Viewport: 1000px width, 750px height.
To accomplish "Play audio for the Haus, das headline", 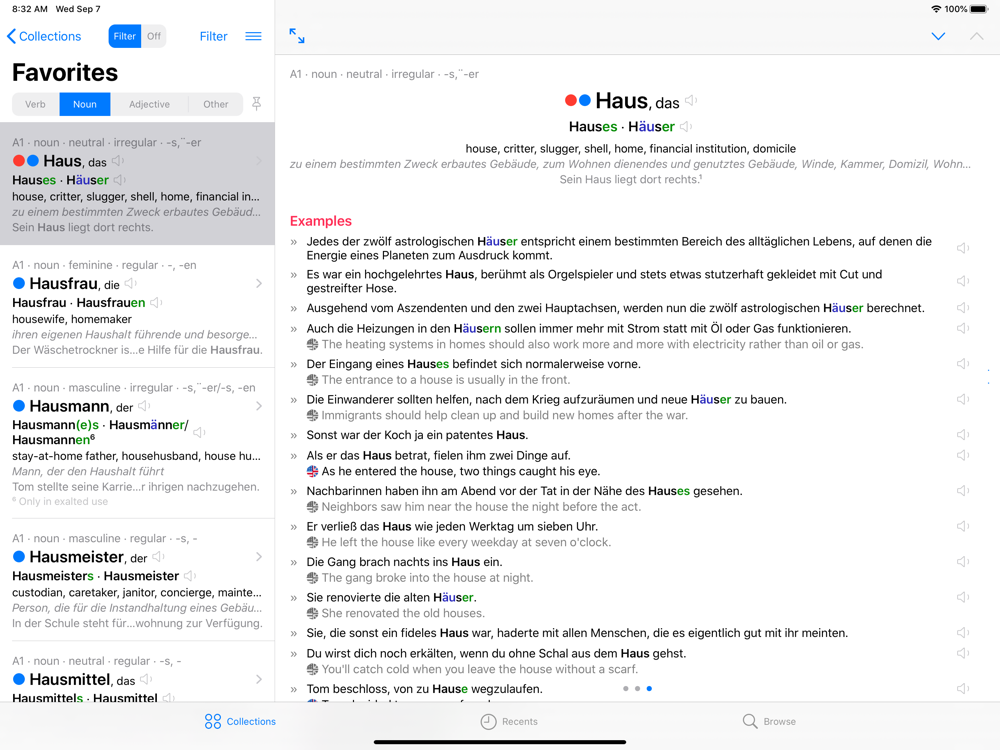I will tap(691, 101).
